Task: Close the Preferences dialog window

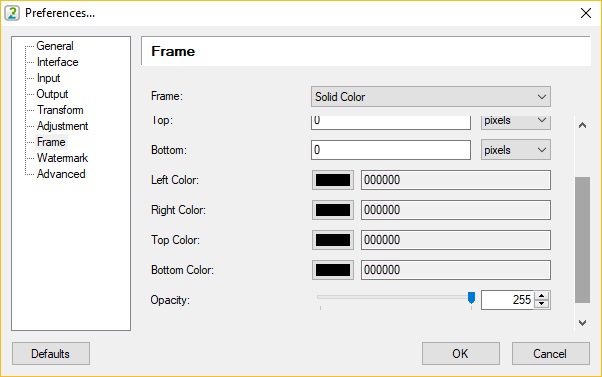Action: [586, 13]
